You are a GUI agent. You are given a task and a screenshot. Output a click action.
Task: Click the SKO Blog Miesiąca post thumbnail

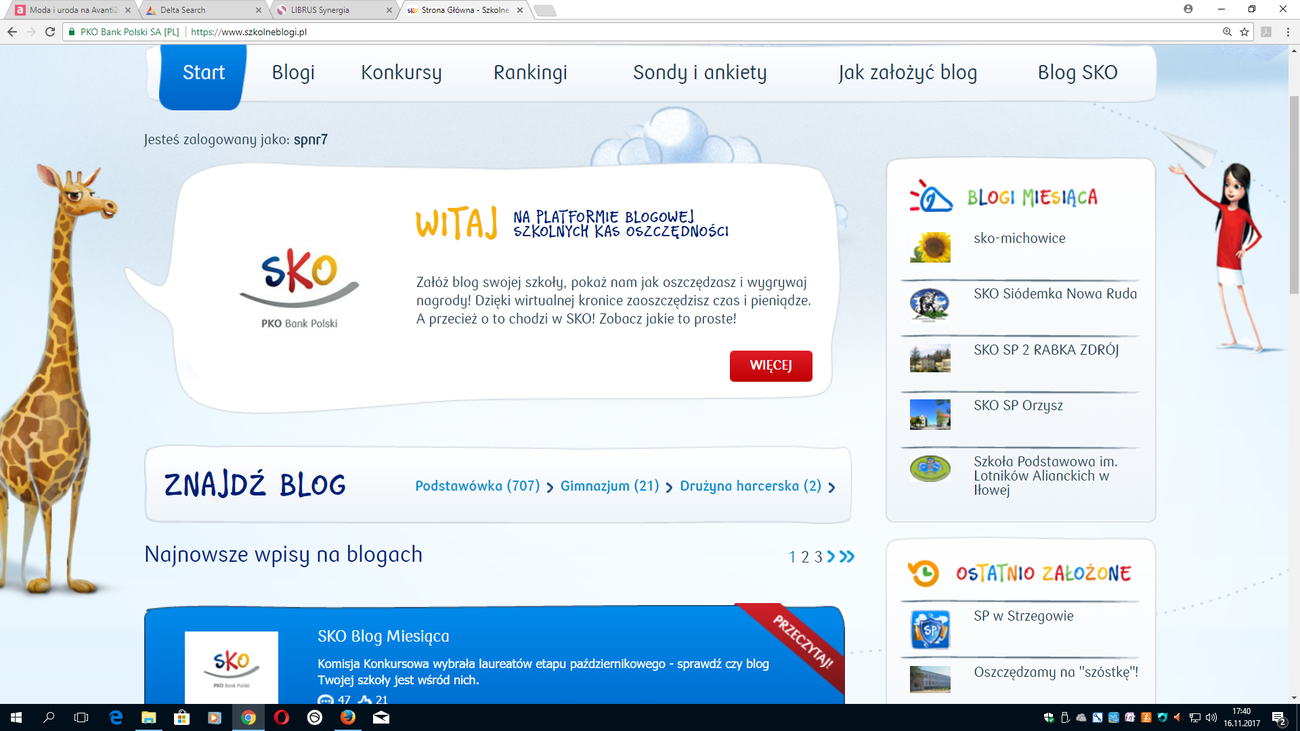coord(231,667)
